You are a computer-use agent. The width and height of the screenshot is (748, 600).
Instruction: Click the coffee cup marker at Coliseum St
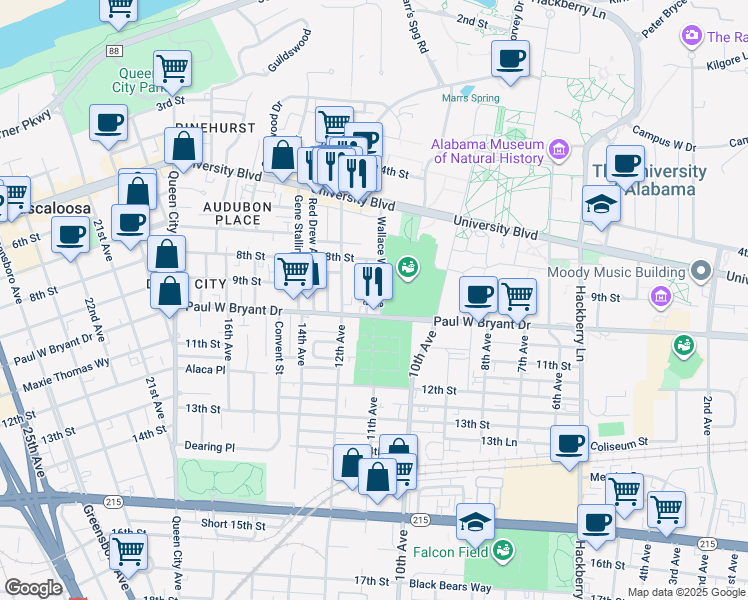click(x=569, y=447)
